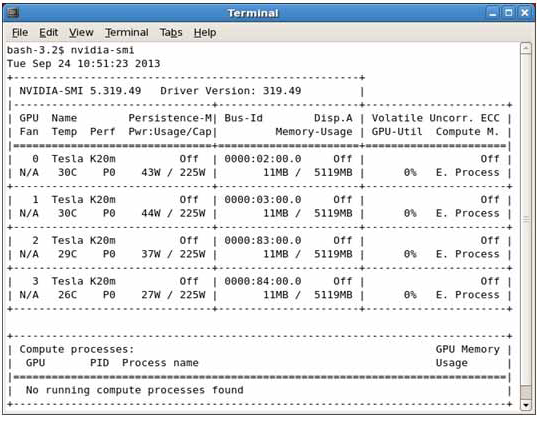Click 'GPU Memory' header in processes table
The height and width of the screenshot is (421, 543).
pyautogui.click(x=468, y=349)
